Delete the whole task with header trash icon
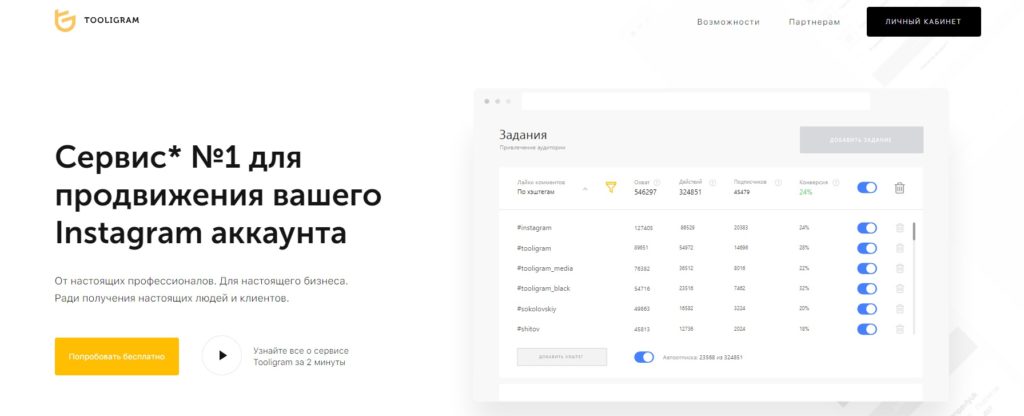The image size is (1024, 416). (x=899, y=187)
